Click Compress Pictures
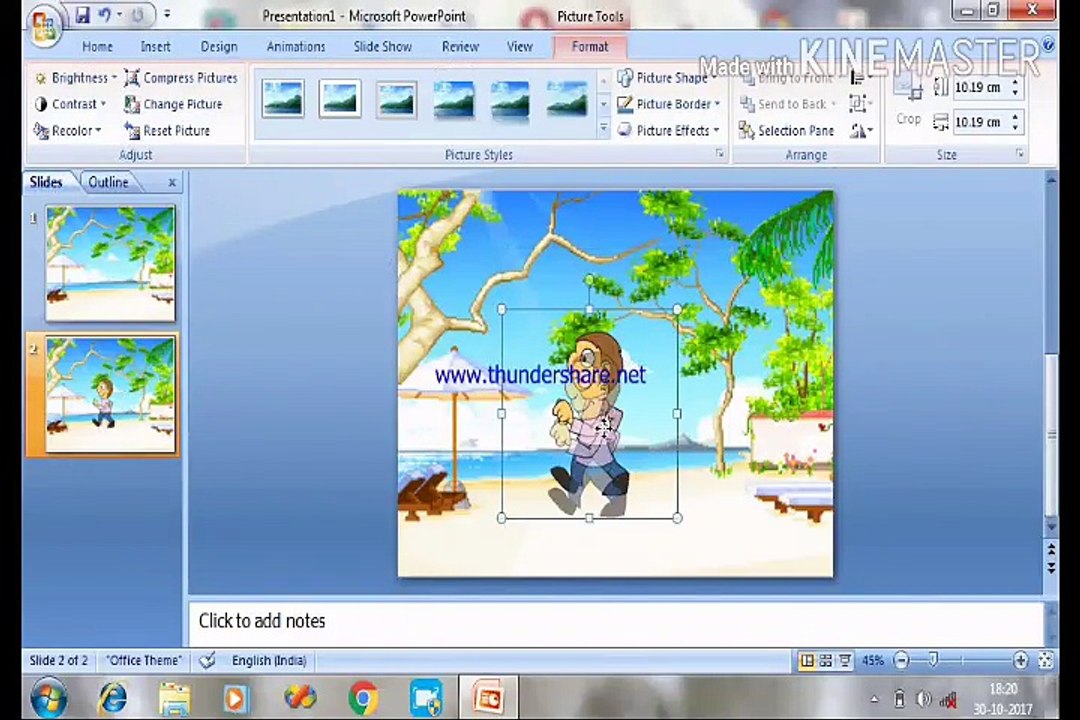This screenshot has width=1080, height=720. pyautogui.click(x=181, y=78)
